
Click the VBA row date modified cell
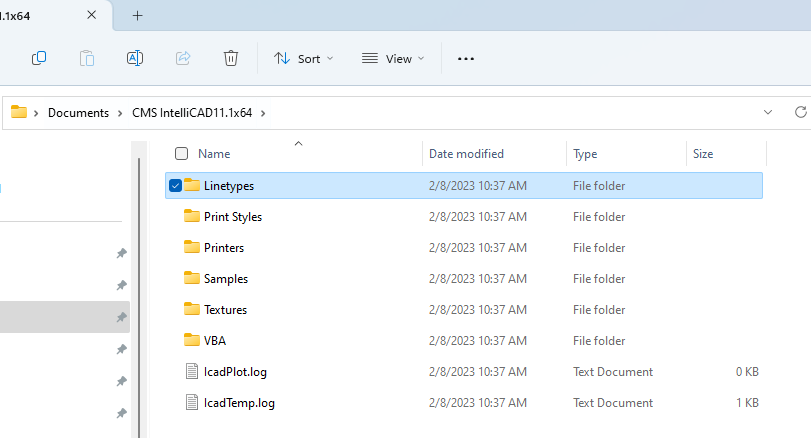coord(477,341)
